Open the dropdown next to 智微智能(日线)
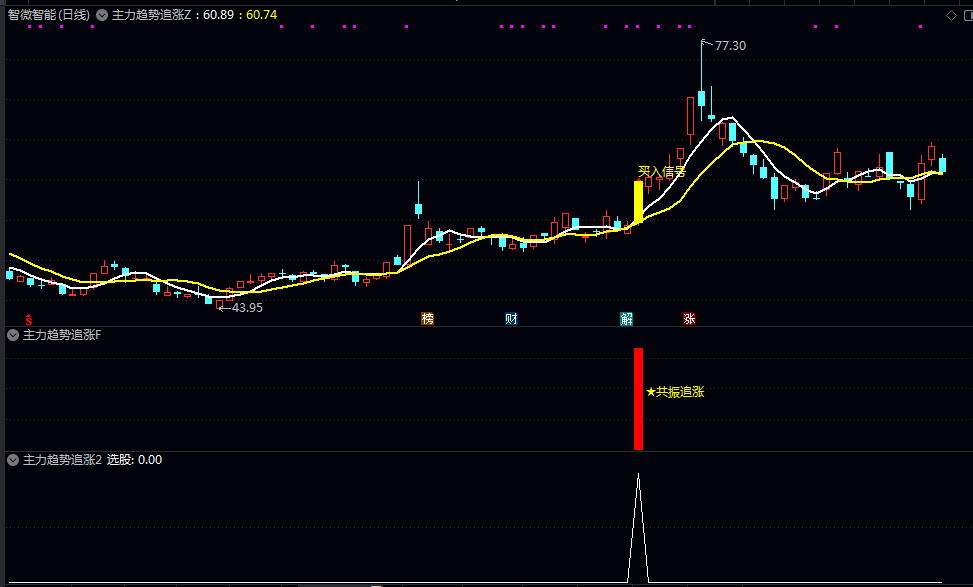This screenshot has width=973, height=587. tap(102, 15)
